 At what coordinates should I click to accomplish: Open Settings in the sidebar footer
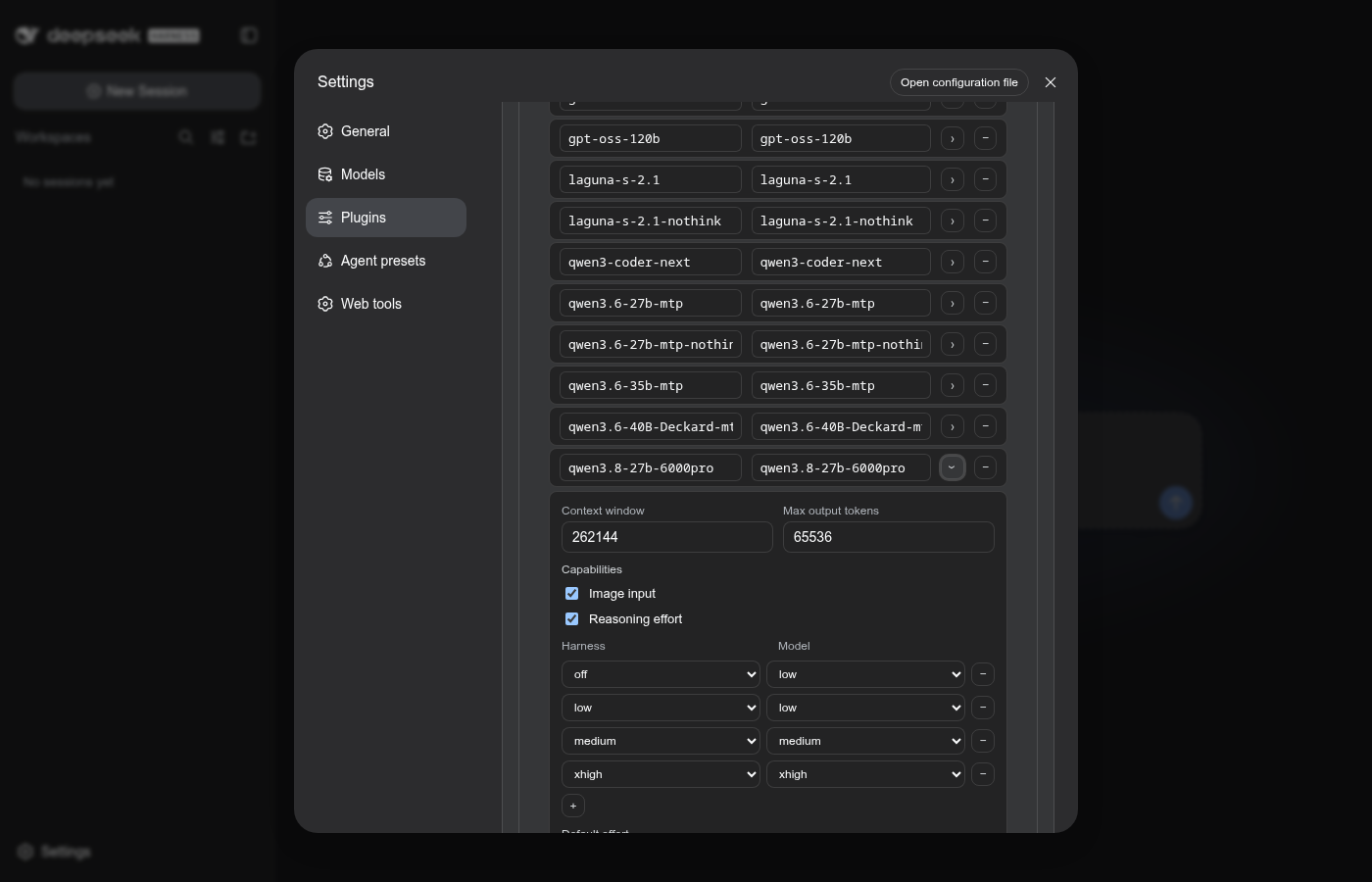(x=55, y=852)
